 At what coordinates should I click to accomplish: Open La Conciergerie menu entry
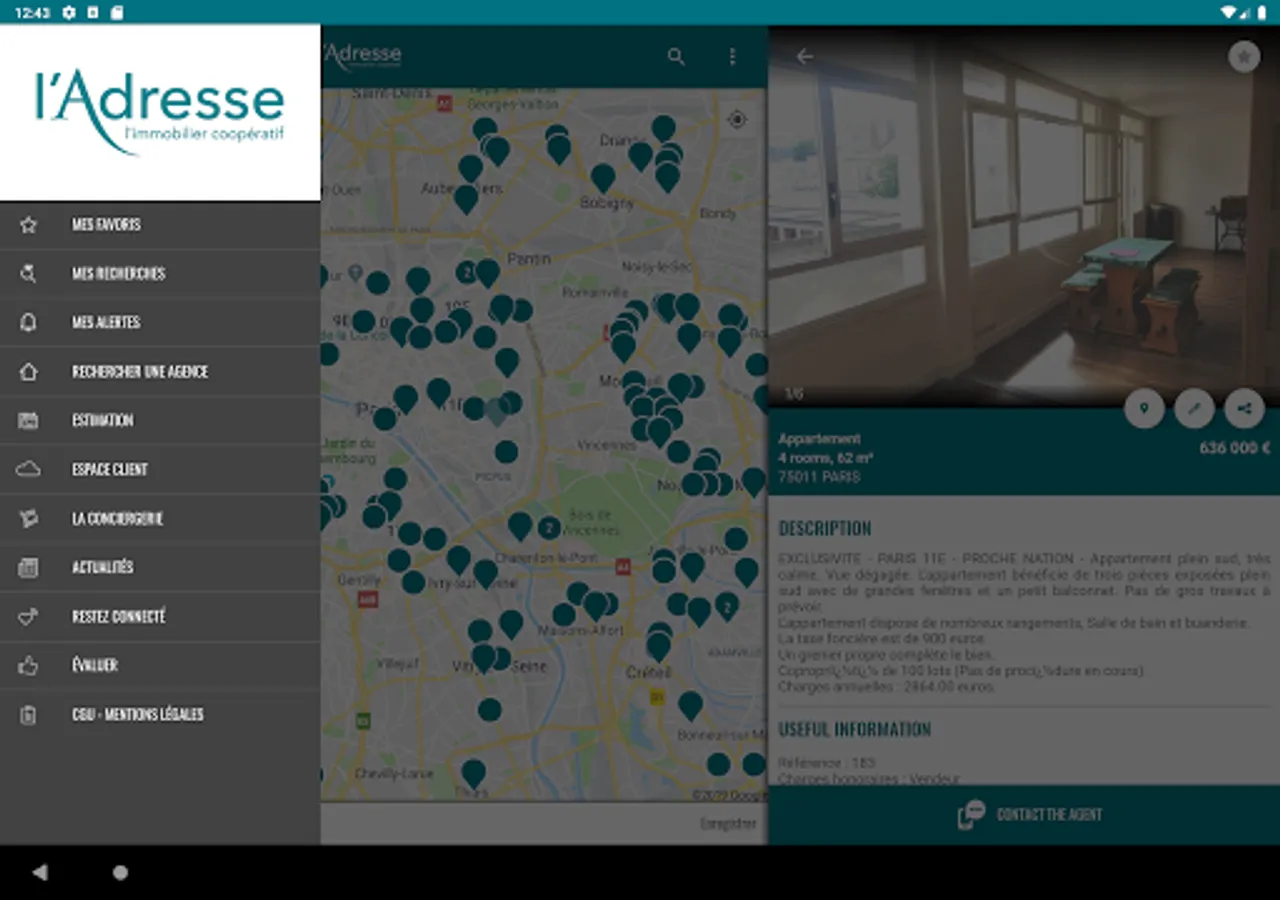(160, 518)
